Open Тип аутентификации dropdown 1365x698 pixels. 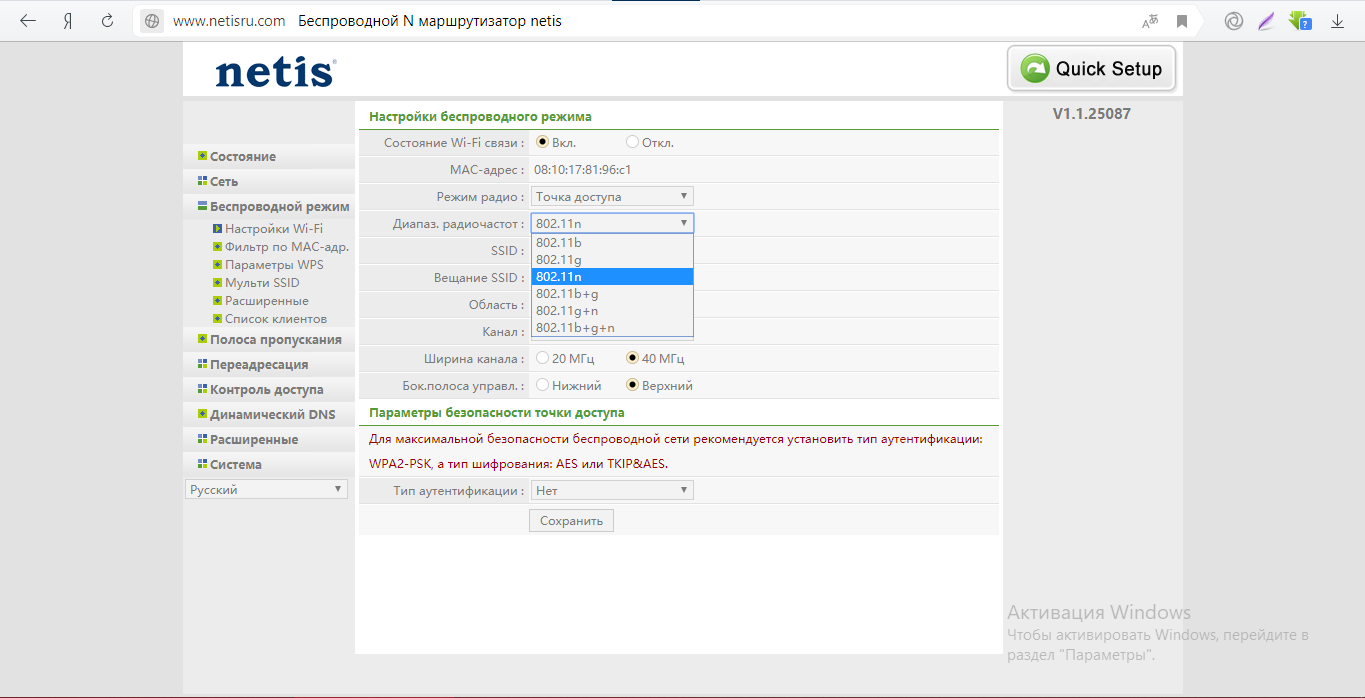tap(612, 490)
